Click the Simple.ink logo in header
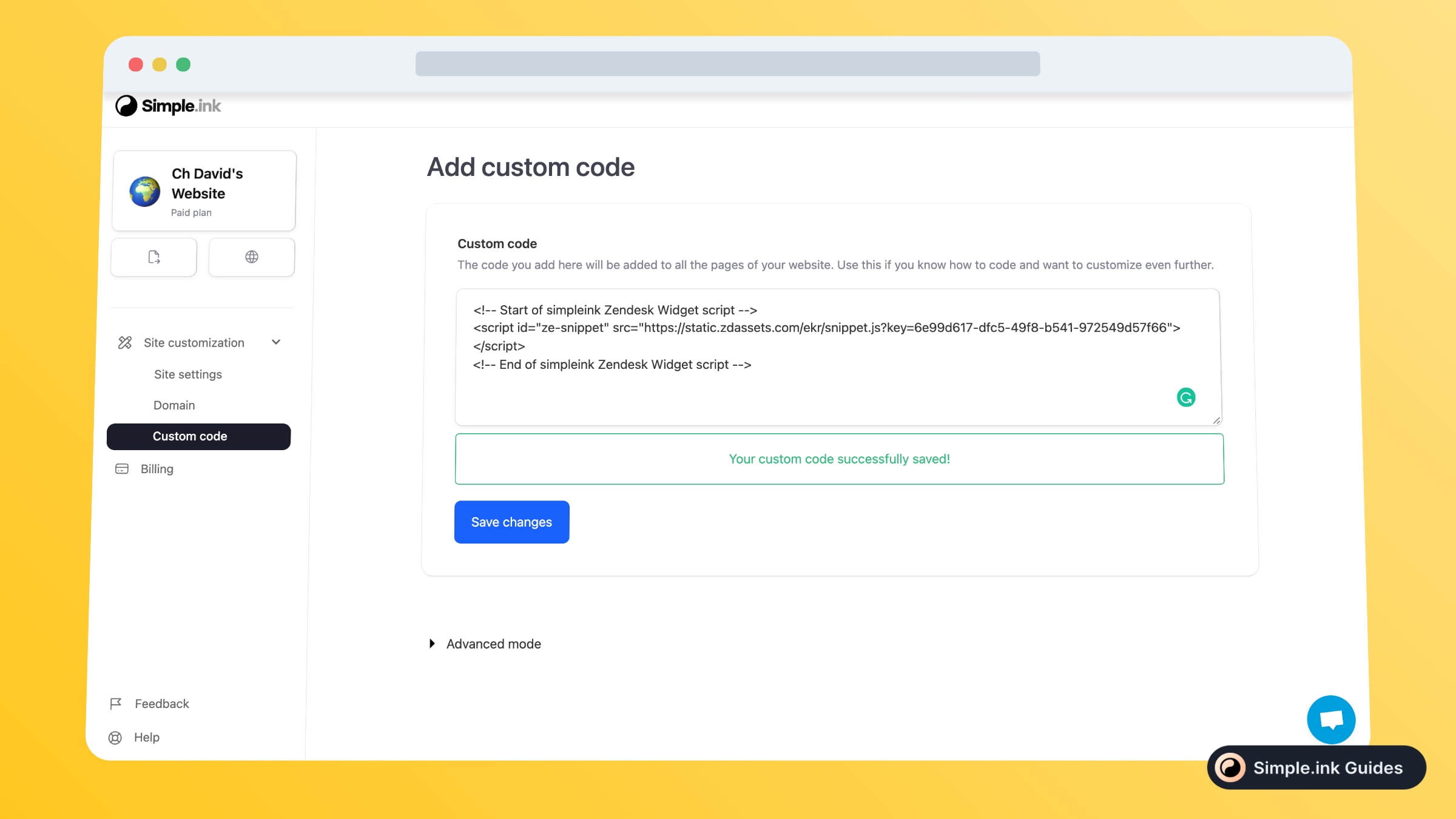 168,106
